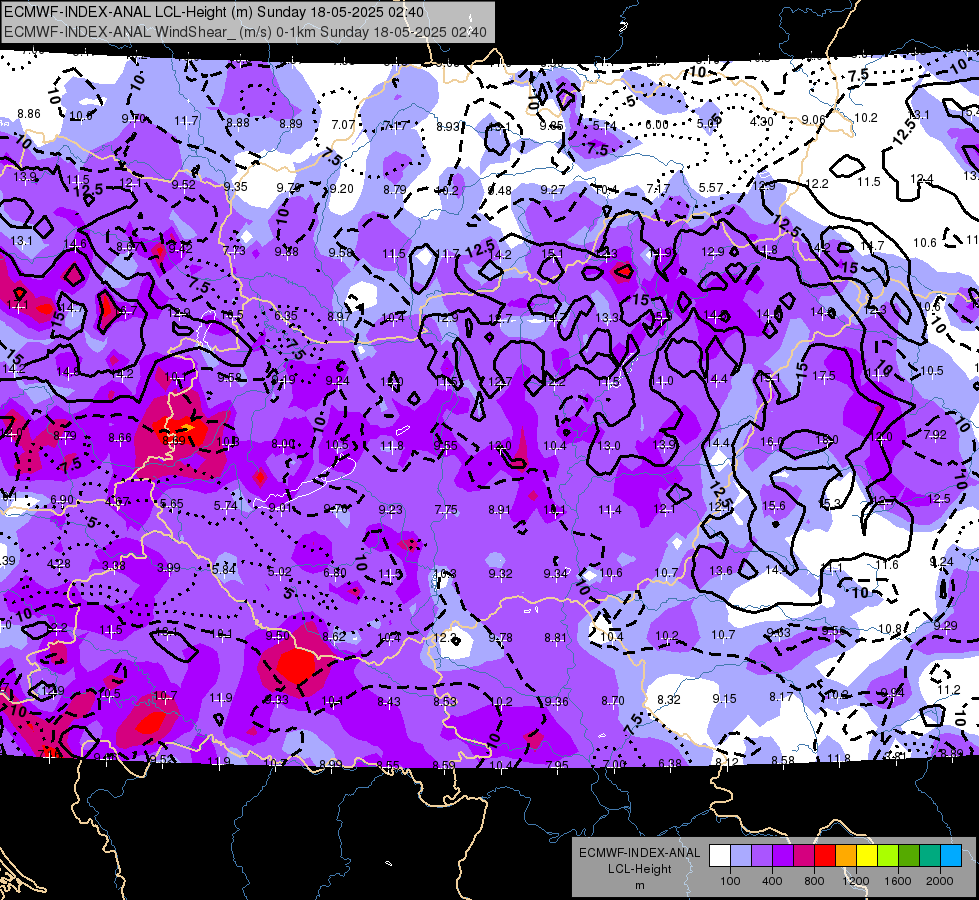The width and height of the screenshot is (979, 900).
Task: Click the '800' label in the legend
Action: [x=814, y=881]
